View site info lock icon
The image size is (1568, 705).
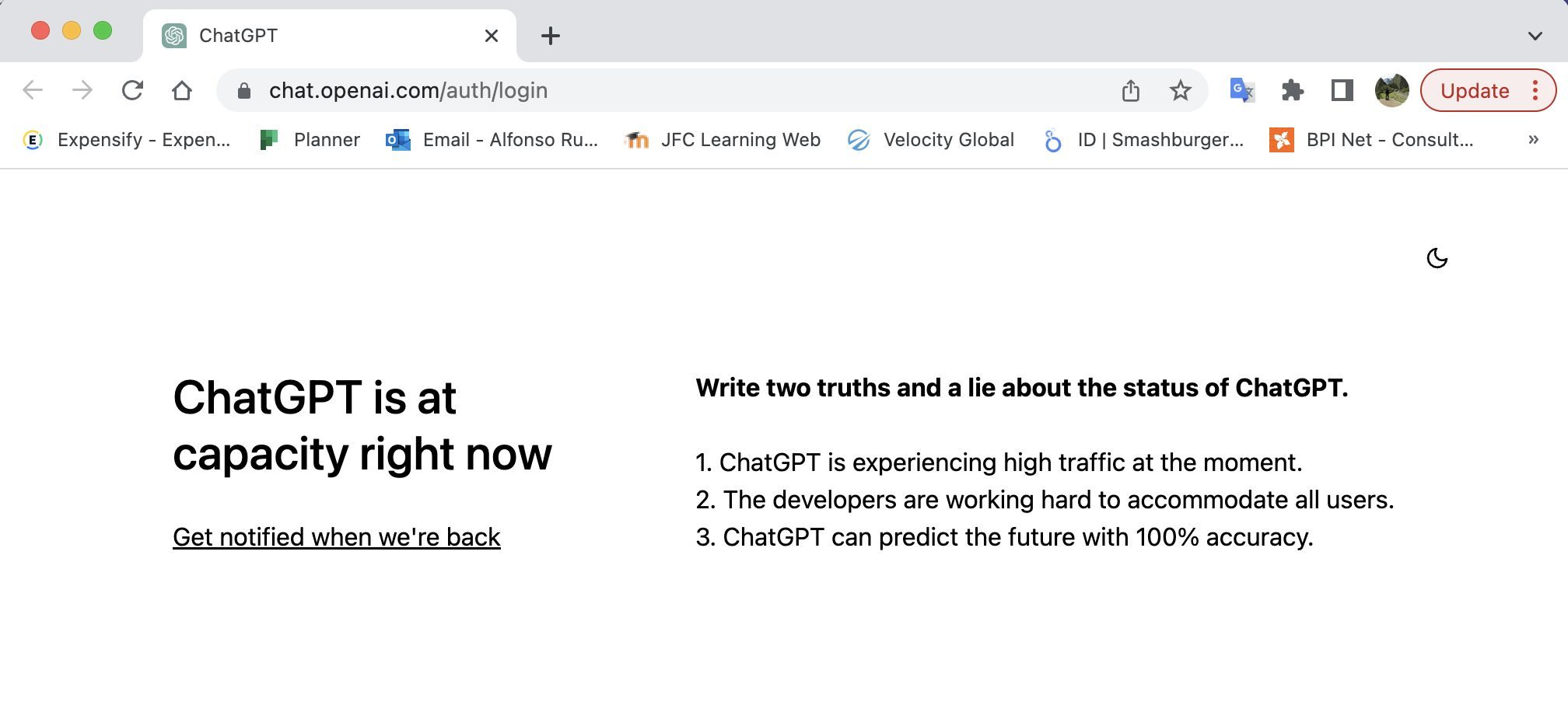pyautogui.click(x=244, y=90)
